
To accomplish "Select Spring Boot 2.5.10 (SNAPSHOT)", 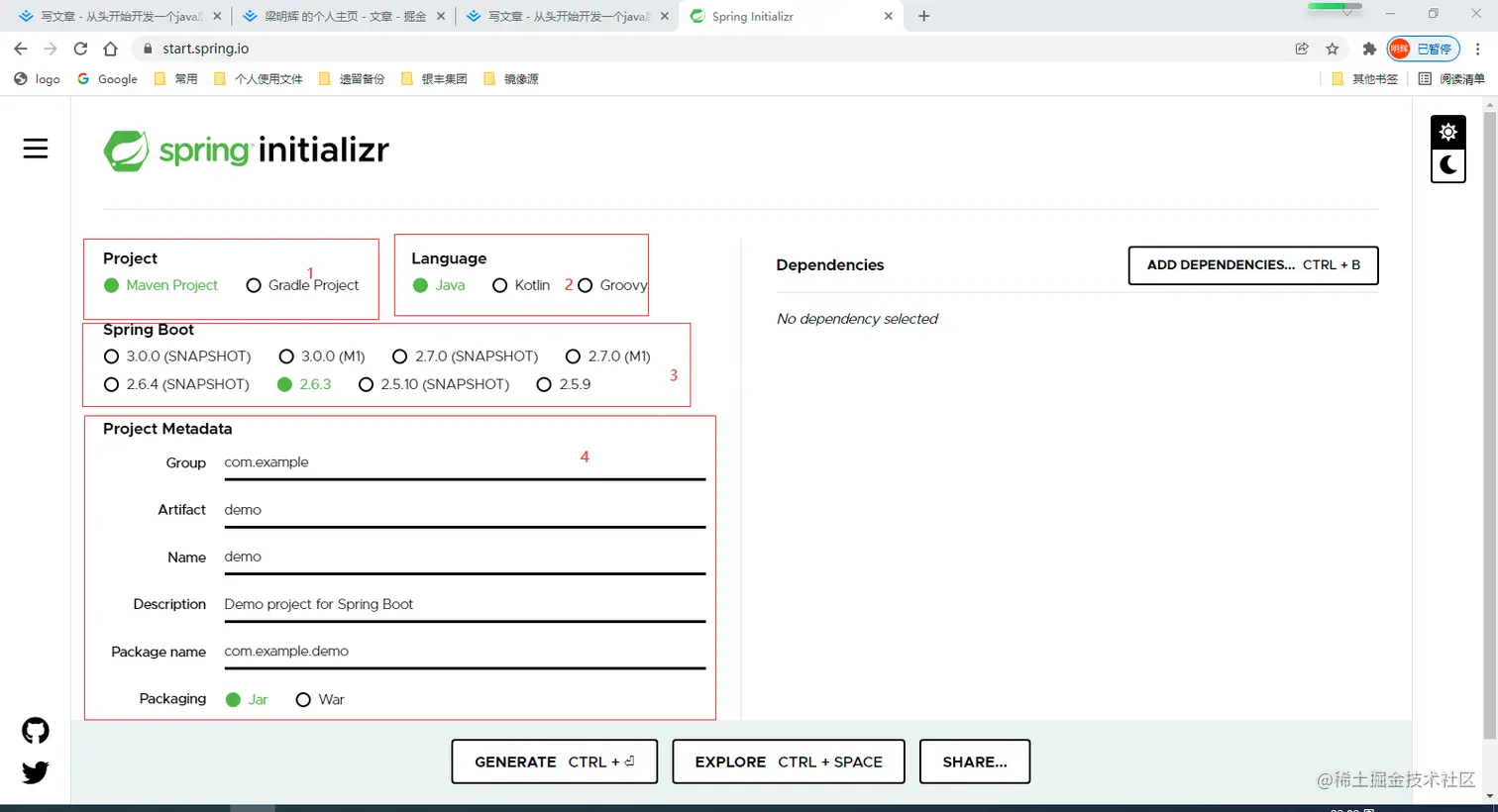I will click(x=434, y=384).
